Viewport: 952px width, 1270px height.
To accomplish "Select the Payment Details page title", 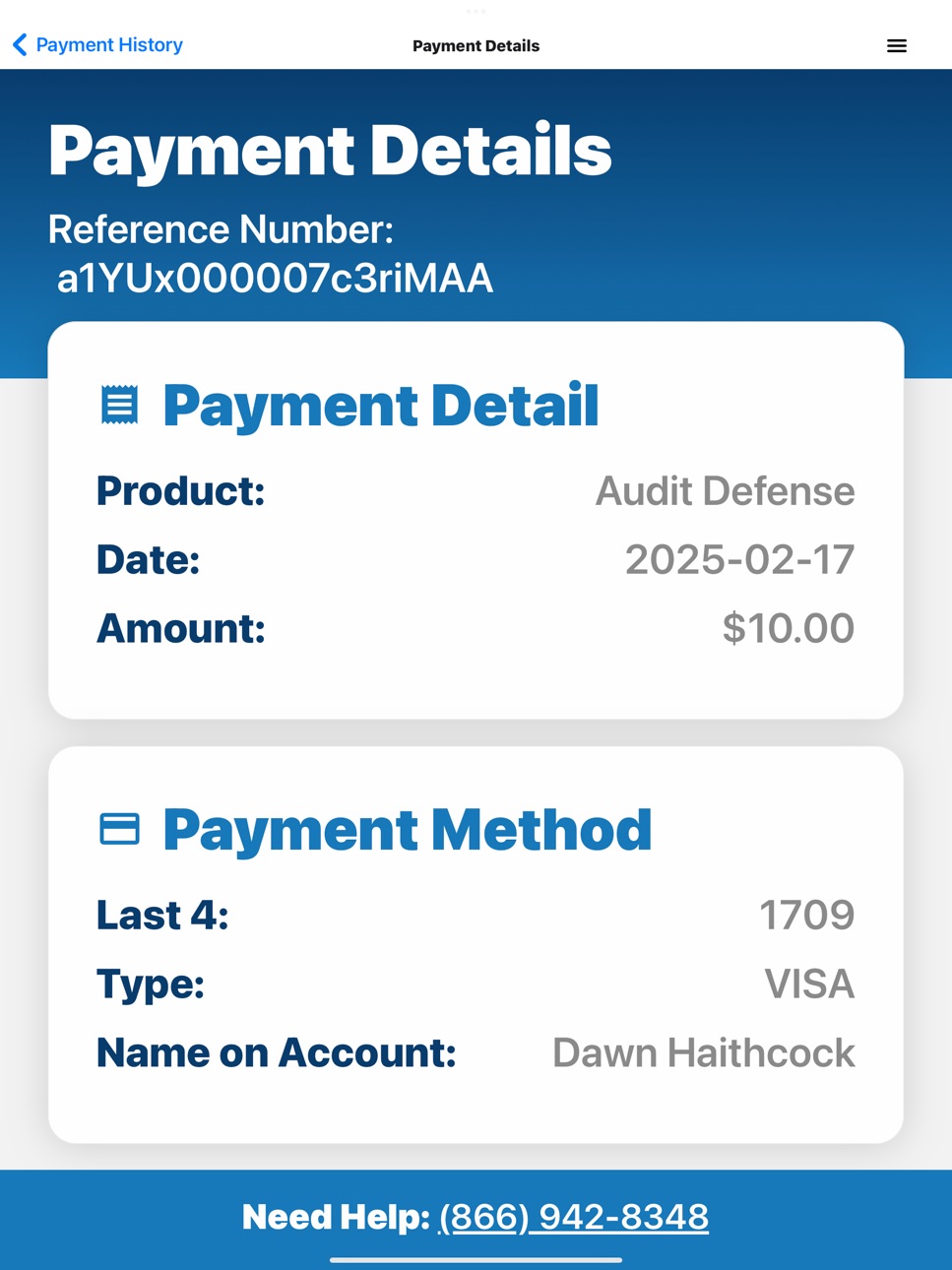I will tap(476, 45).
